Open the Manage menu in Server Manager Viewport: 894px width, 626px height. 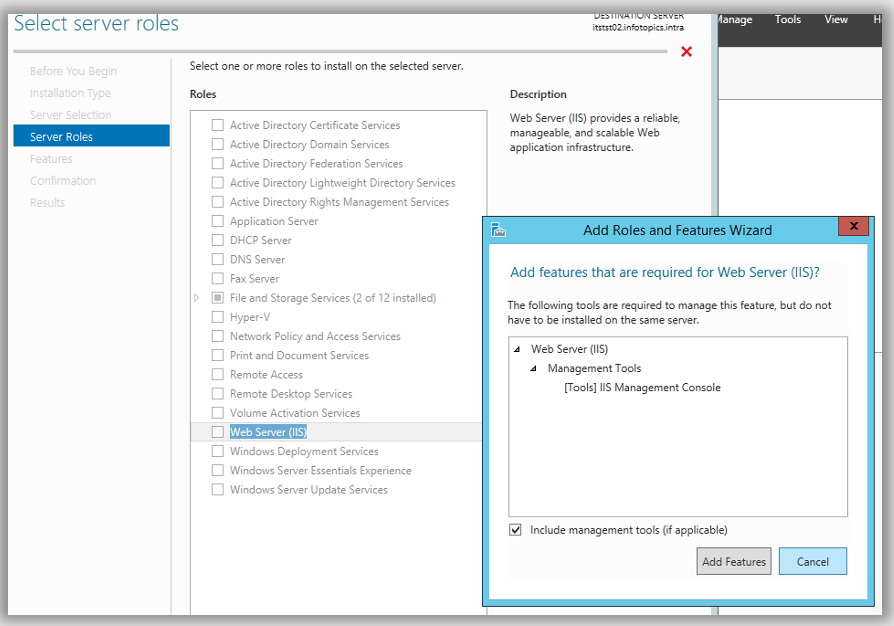735,20
